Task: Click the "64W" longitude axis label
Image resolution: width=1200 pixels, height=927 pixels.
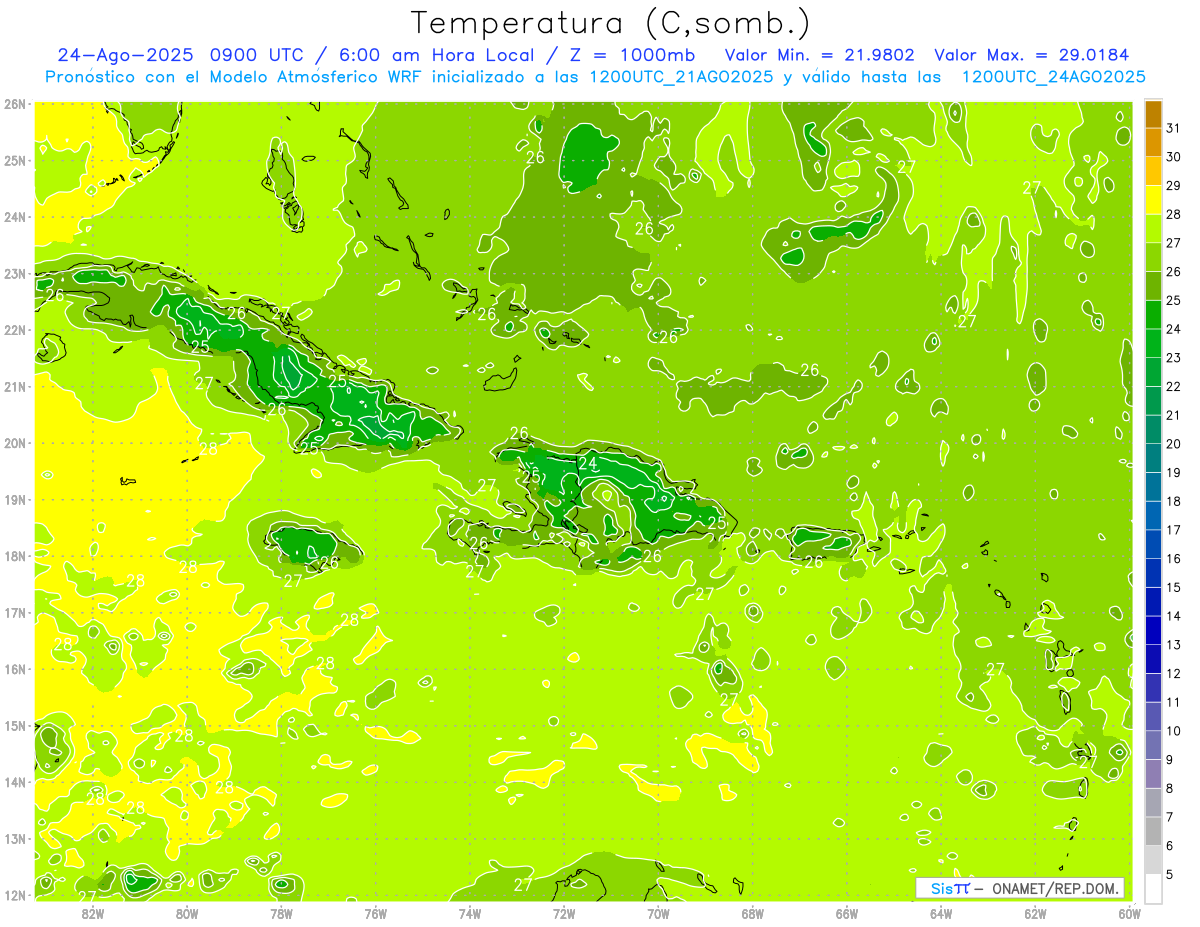Action: coord(941,913)
